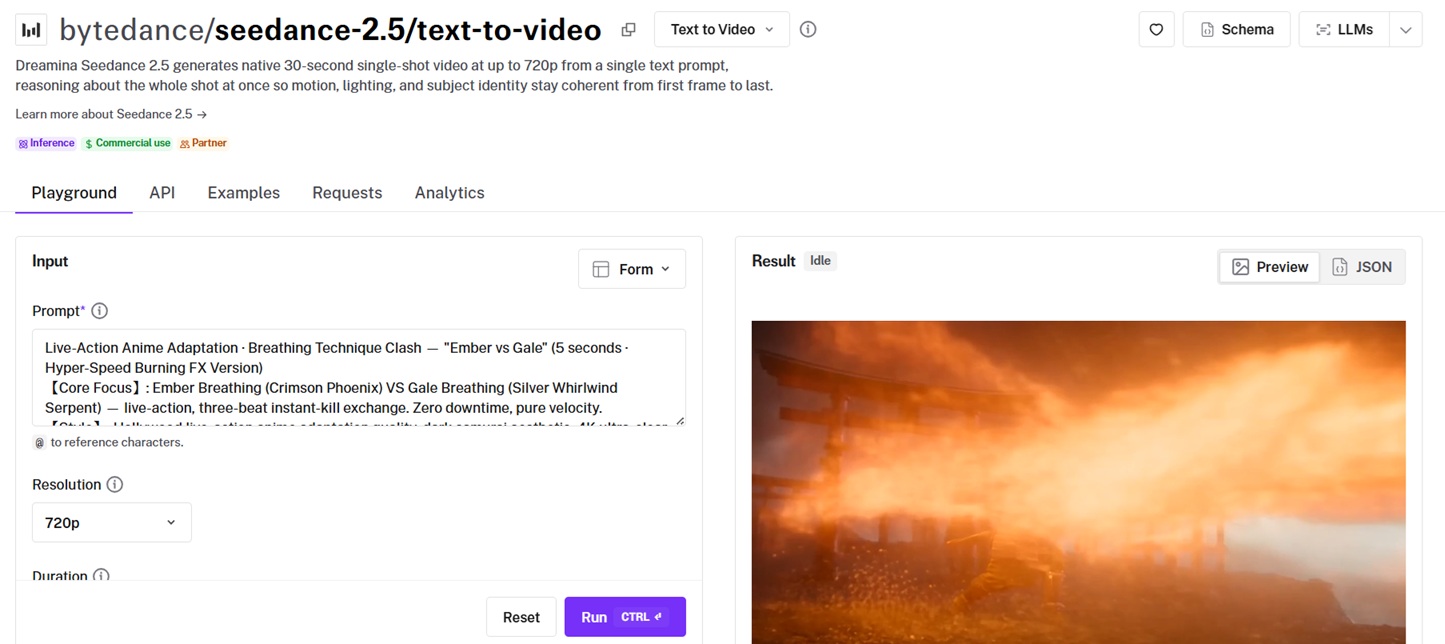Click the Idle status badge
The height and width of the screenshot is (644, 1445).
[x=820, y=261]
